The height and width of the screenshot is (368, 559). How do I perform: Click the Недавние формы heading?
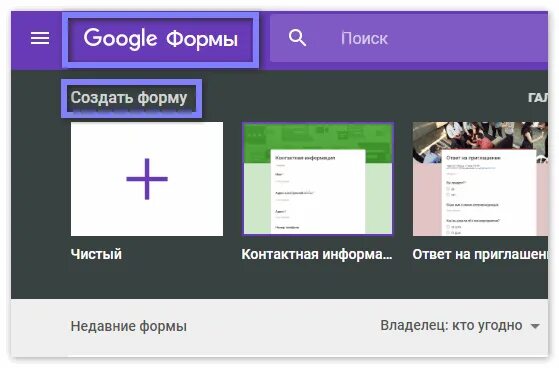point(129,326)
